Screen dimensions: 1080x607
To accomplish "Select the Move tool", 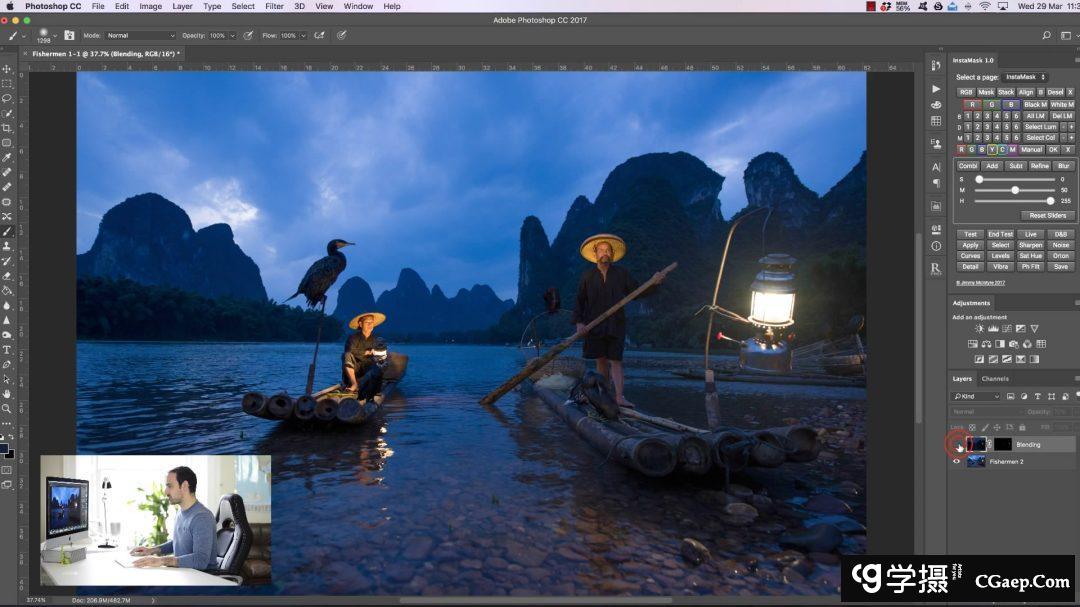I will [7, 69].
